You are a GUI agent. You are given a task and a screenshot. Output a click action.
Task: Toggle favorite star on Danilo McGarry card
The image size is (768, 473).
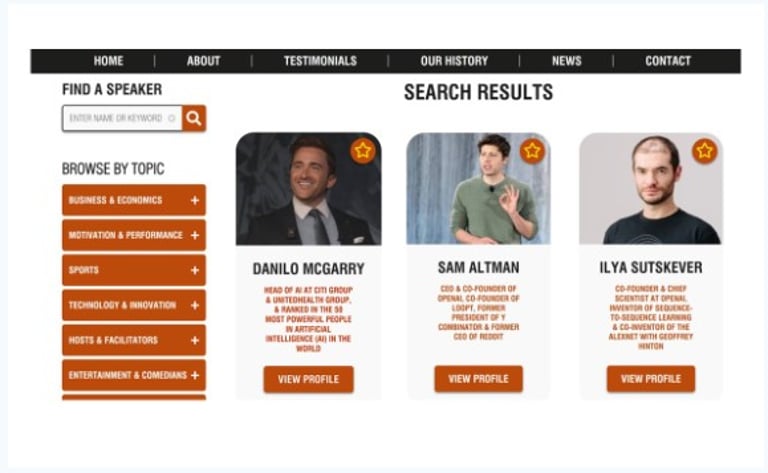point(363,151)
